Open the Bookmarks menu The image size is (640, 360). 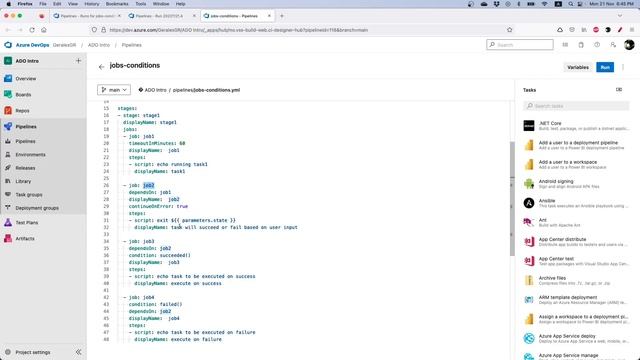click(x=117, y=4)
